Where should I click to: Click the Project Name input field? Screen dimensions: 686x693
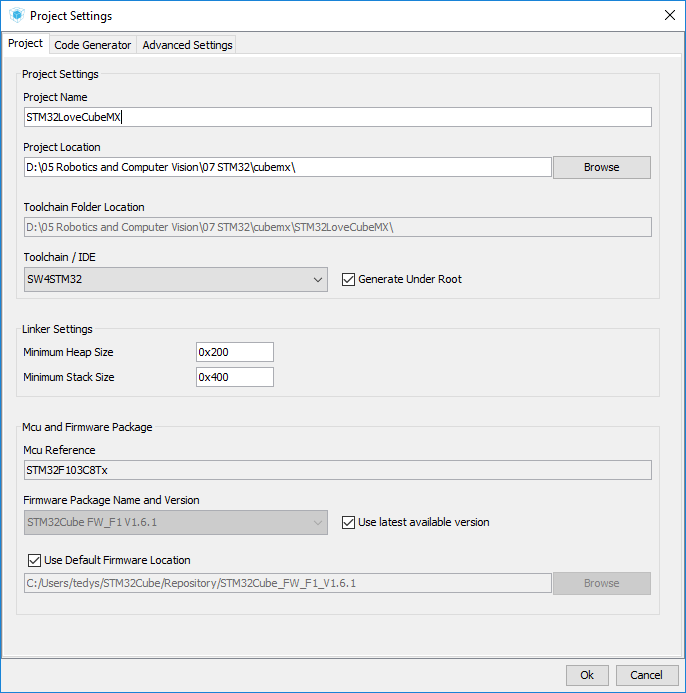pyautogui.click(x=338, y=117)
